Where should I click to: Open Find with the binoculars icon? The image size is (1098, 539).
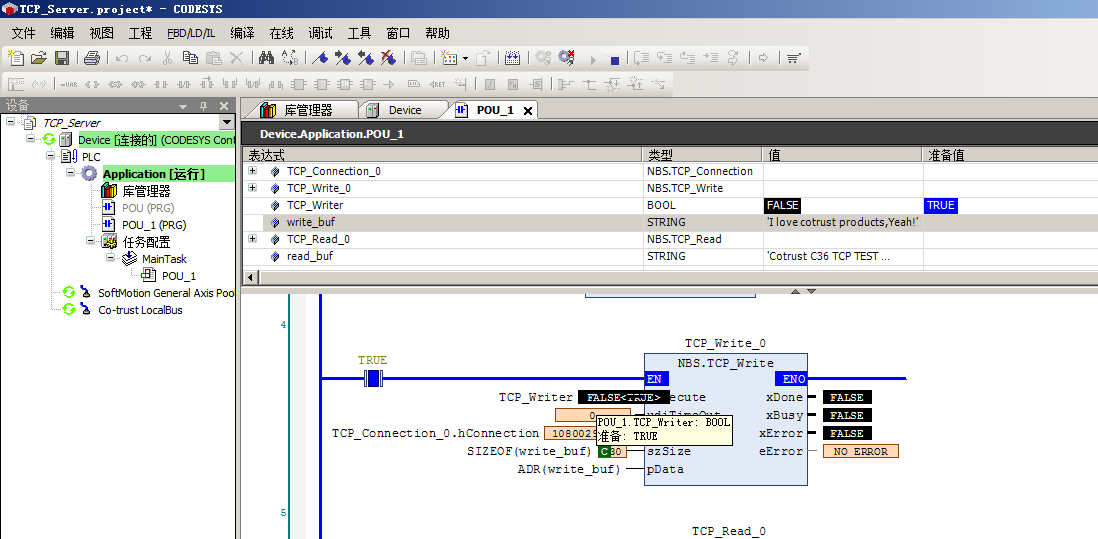point(266,58)
